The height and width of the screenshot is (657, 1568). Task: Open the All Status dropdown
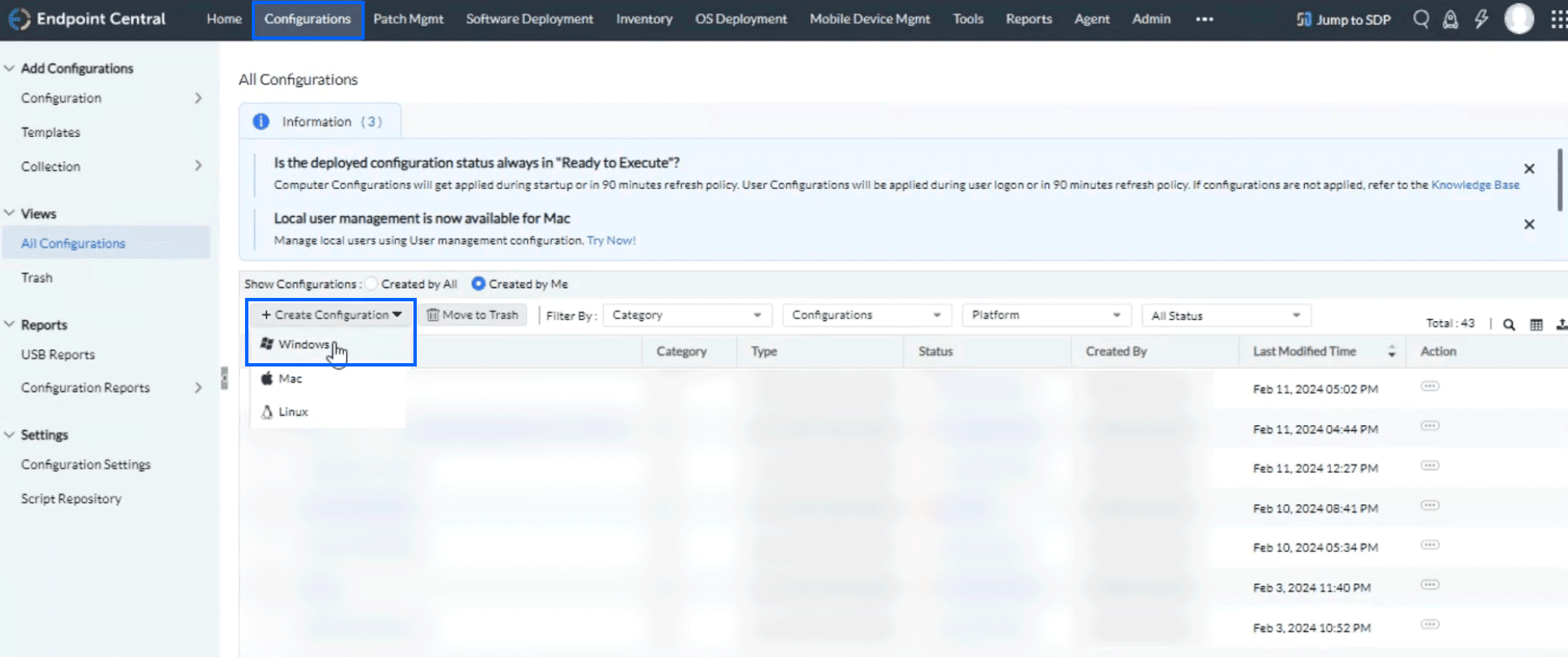click(x=1226, y=315)
